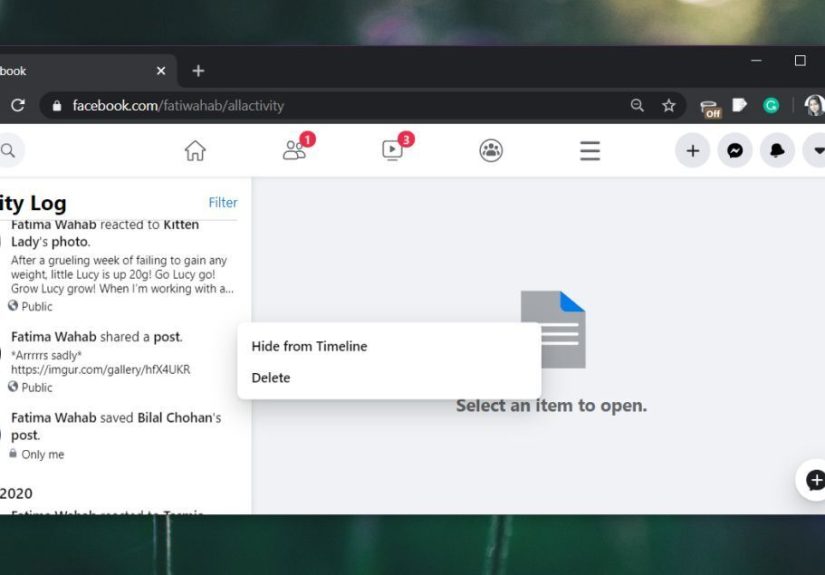Viewport: 825px width, 575px height.
Task: Click the 'After a grueling week' description text
Action: click(x=122, y=274)
